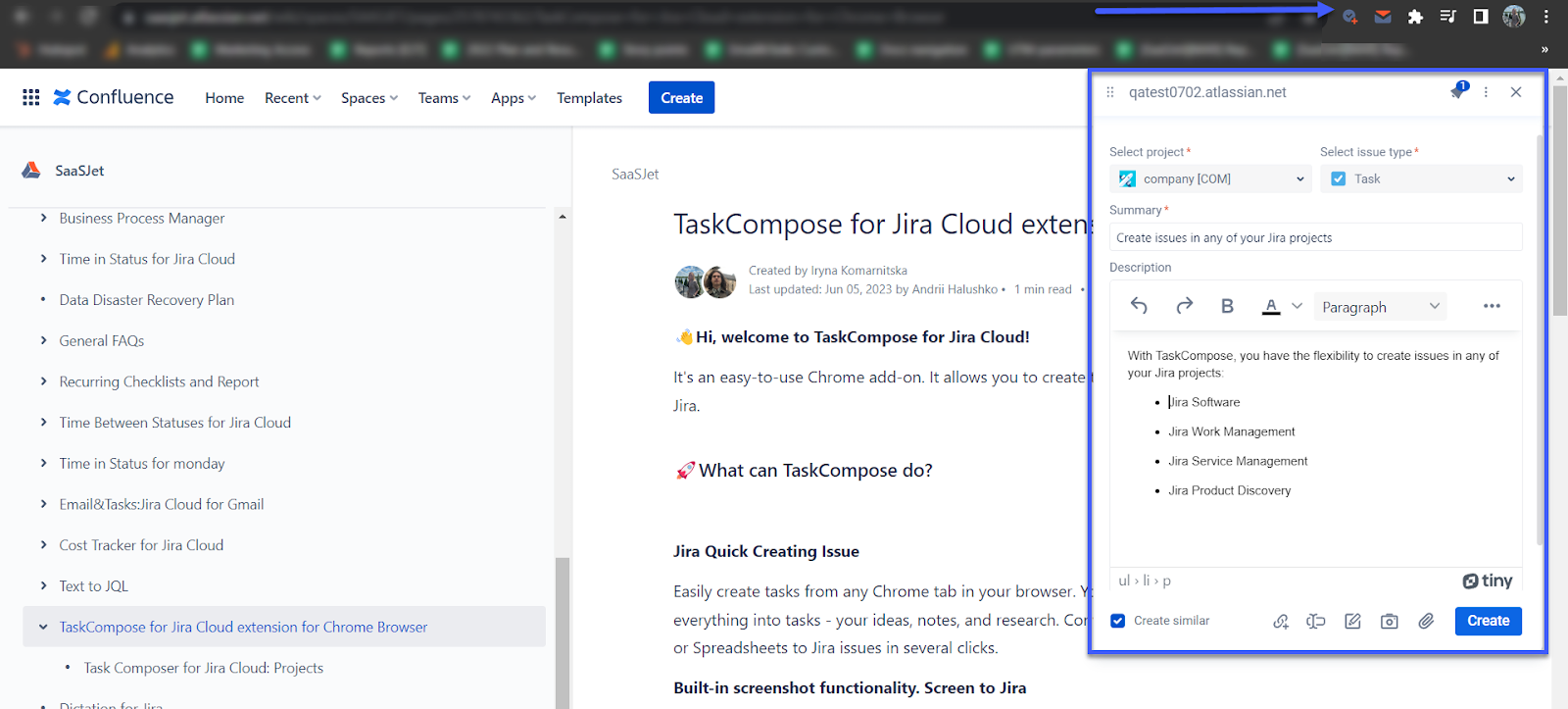This screenshot has height=709, width=1568.
Task: Open the Data Disaster Recovery Plan page
Action: tap(147, 300)
